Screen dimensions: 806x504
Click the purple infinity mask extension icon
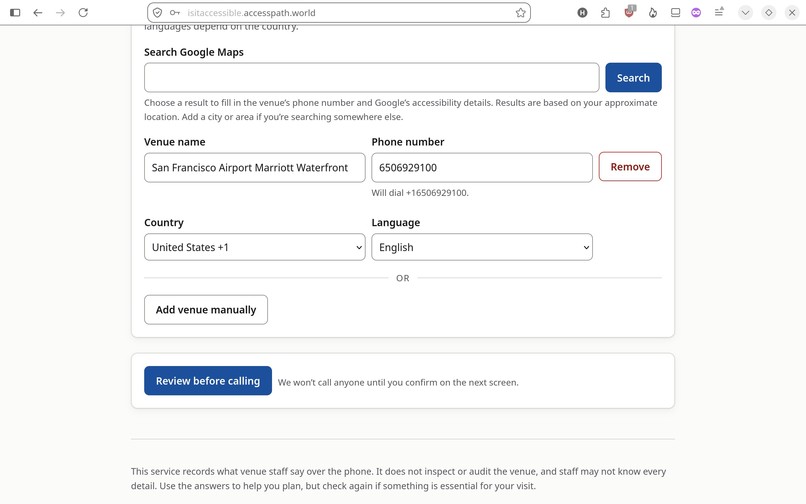coord(696,13)
